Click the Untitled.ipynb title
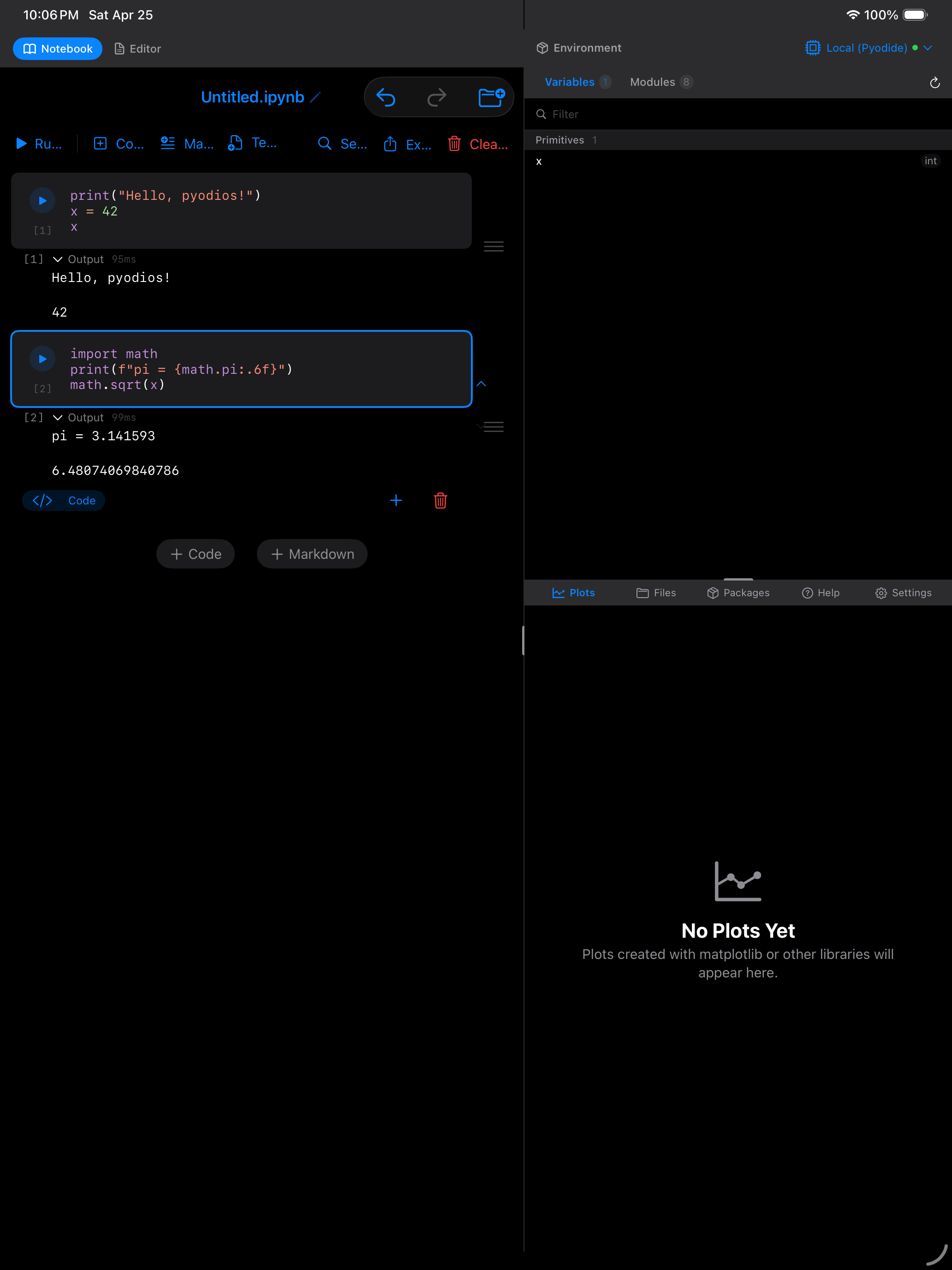 (x=252, y=97)
